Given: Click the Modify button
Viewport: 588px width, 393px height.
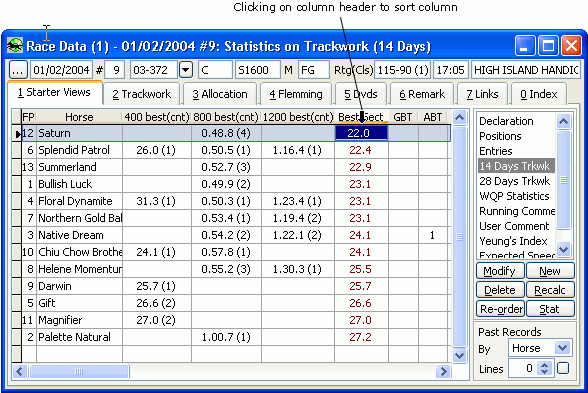Looking at the screenshot, I should pos(500,271).
